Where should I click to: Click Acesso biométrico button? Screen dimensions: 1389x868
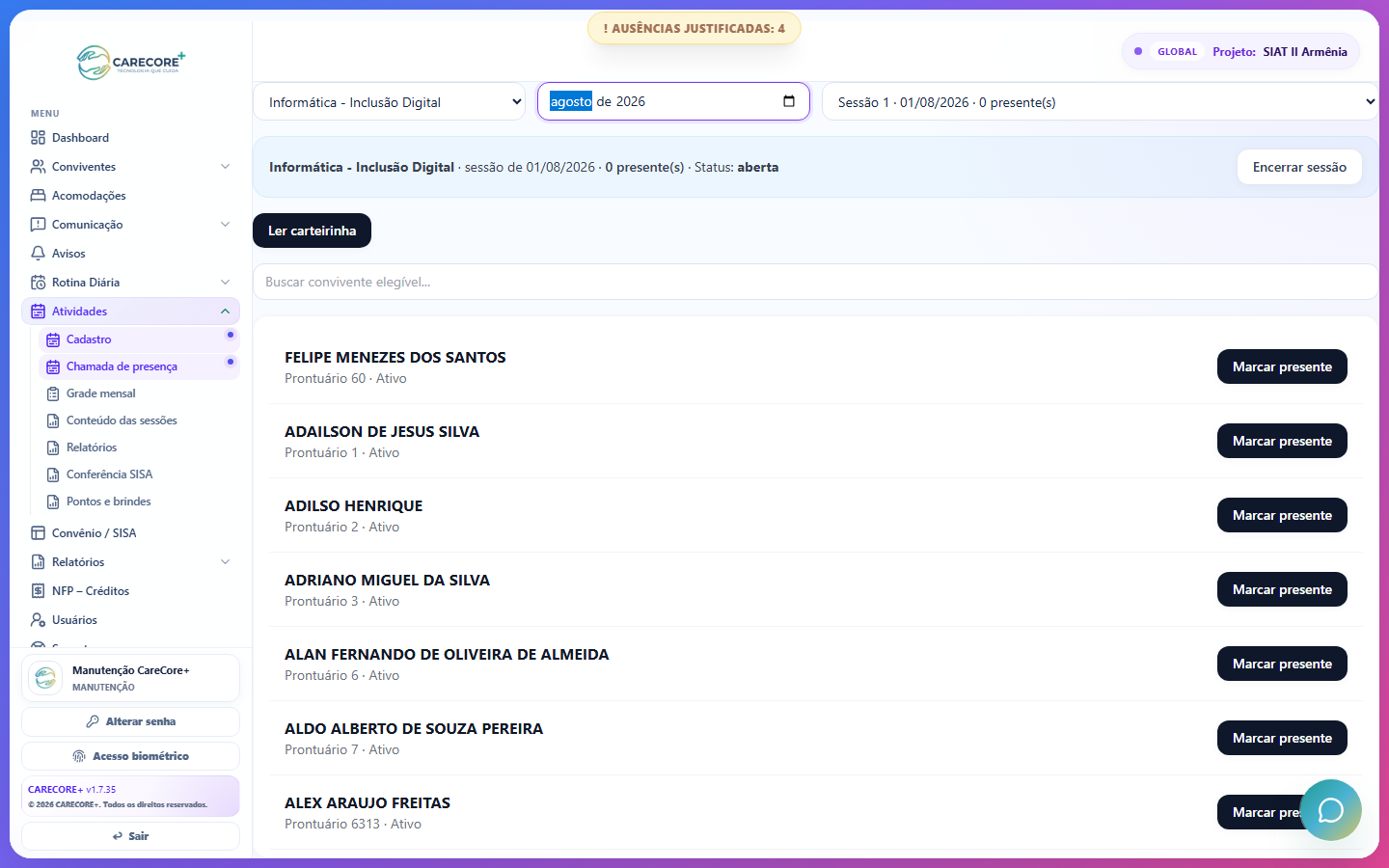(130, 756)
